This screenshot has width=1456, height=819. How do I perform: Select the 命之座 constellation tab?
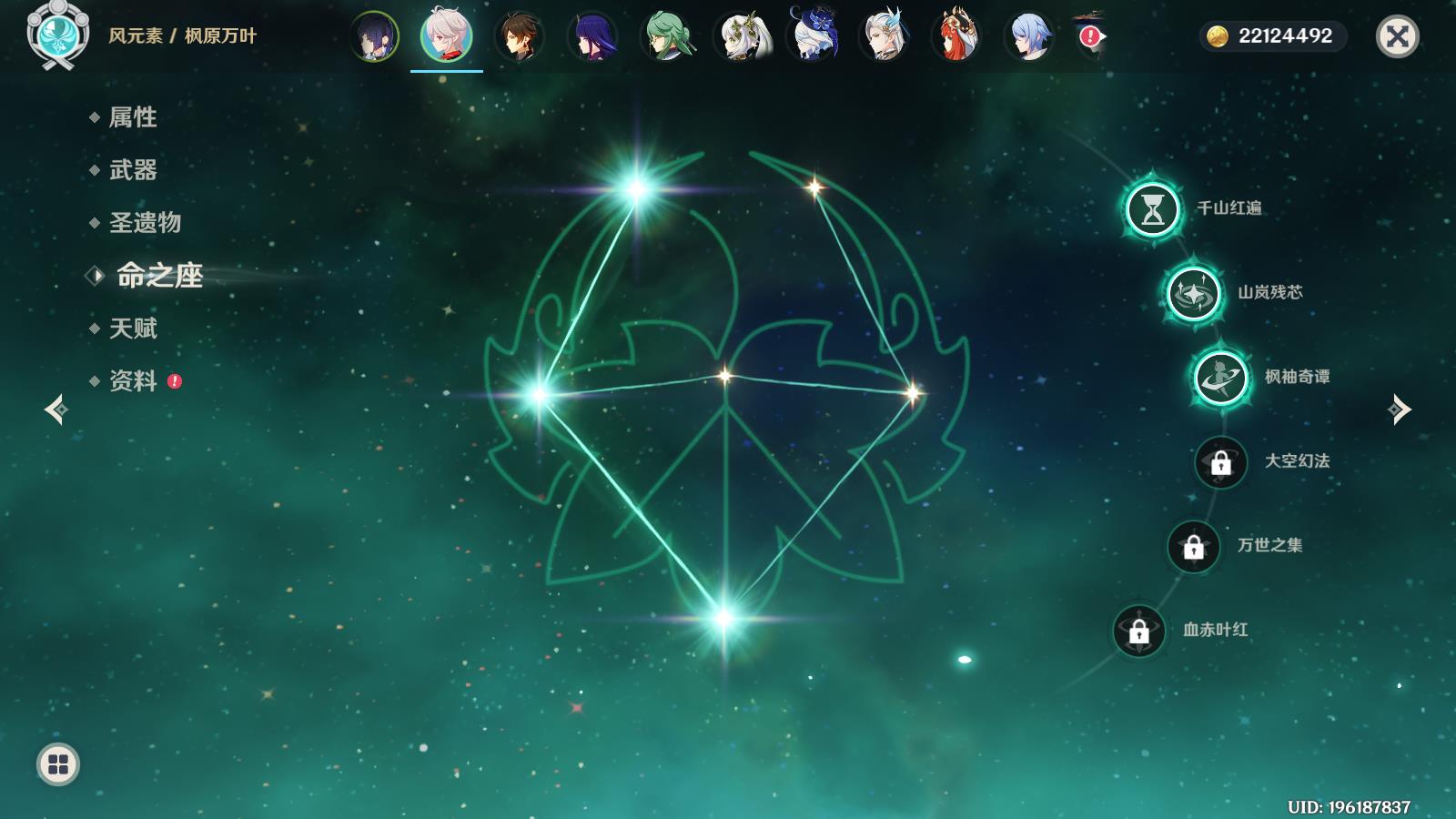159,275
